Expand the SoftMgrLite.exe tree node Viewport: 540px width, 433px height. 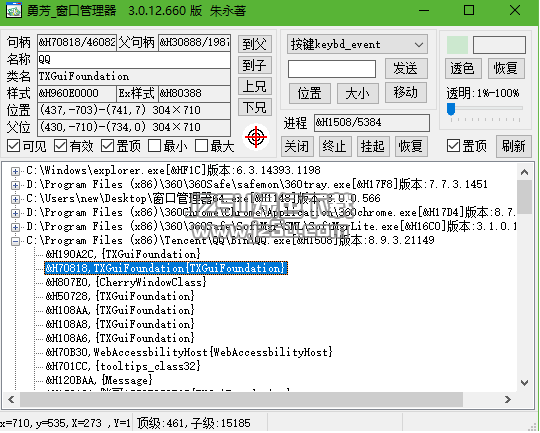coord(15,227)
